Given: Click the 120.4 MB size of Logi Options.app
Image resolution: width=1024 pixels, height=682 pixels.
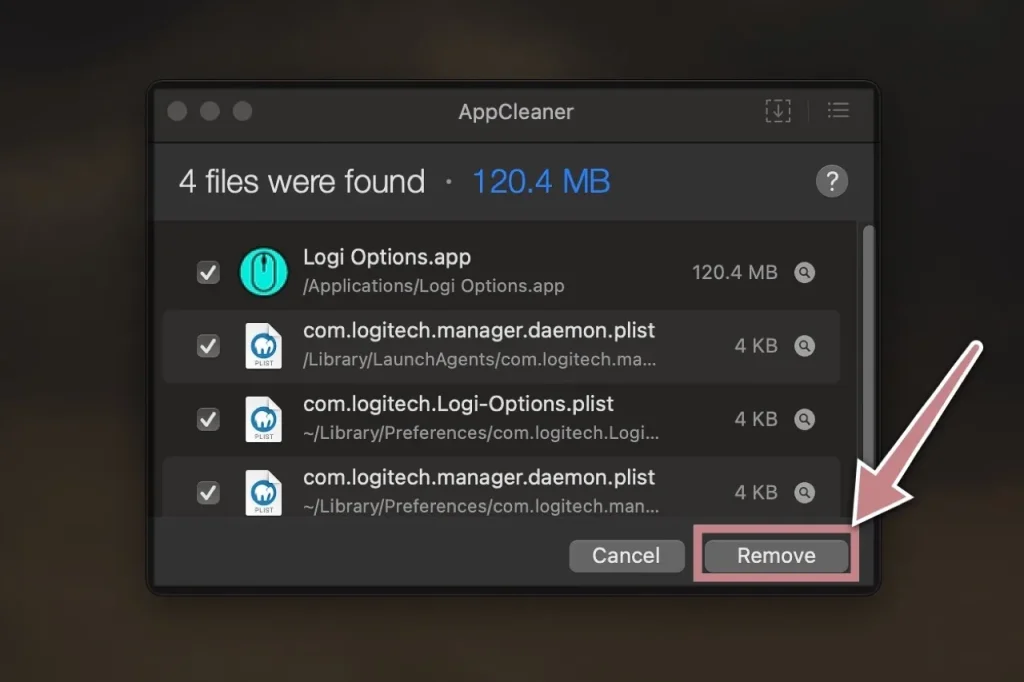Looking at the screenshot, I should click(x=735, y=272).
